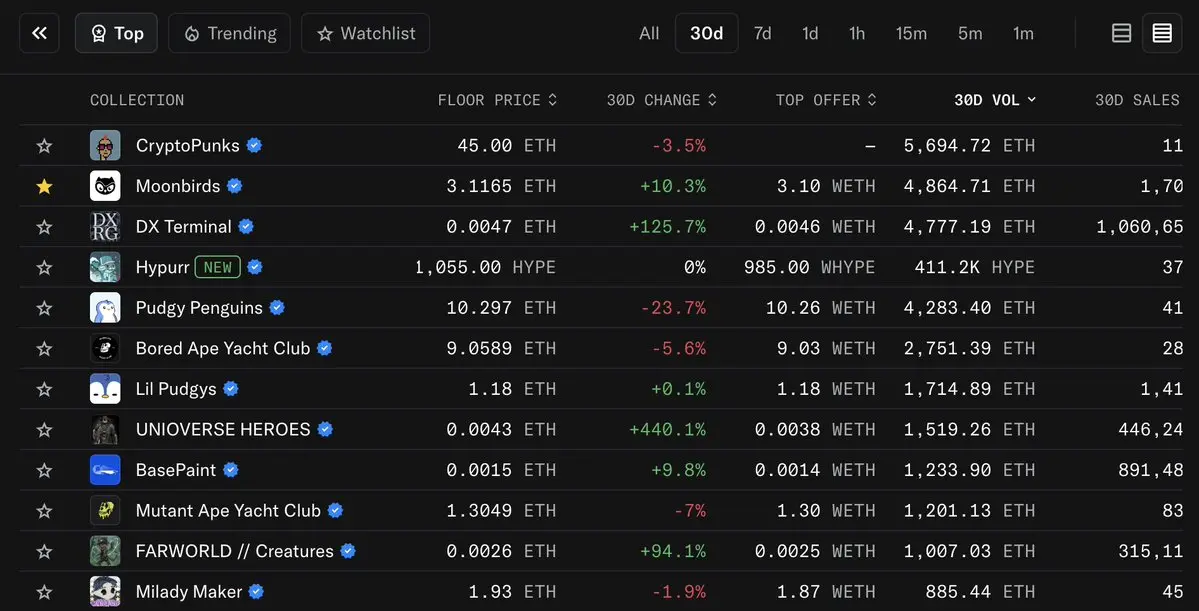Open UNIOVERSE HEROES collection avatar
Image resolution: width=1199 pixels, height=611 pixels.
click(105, 429)
